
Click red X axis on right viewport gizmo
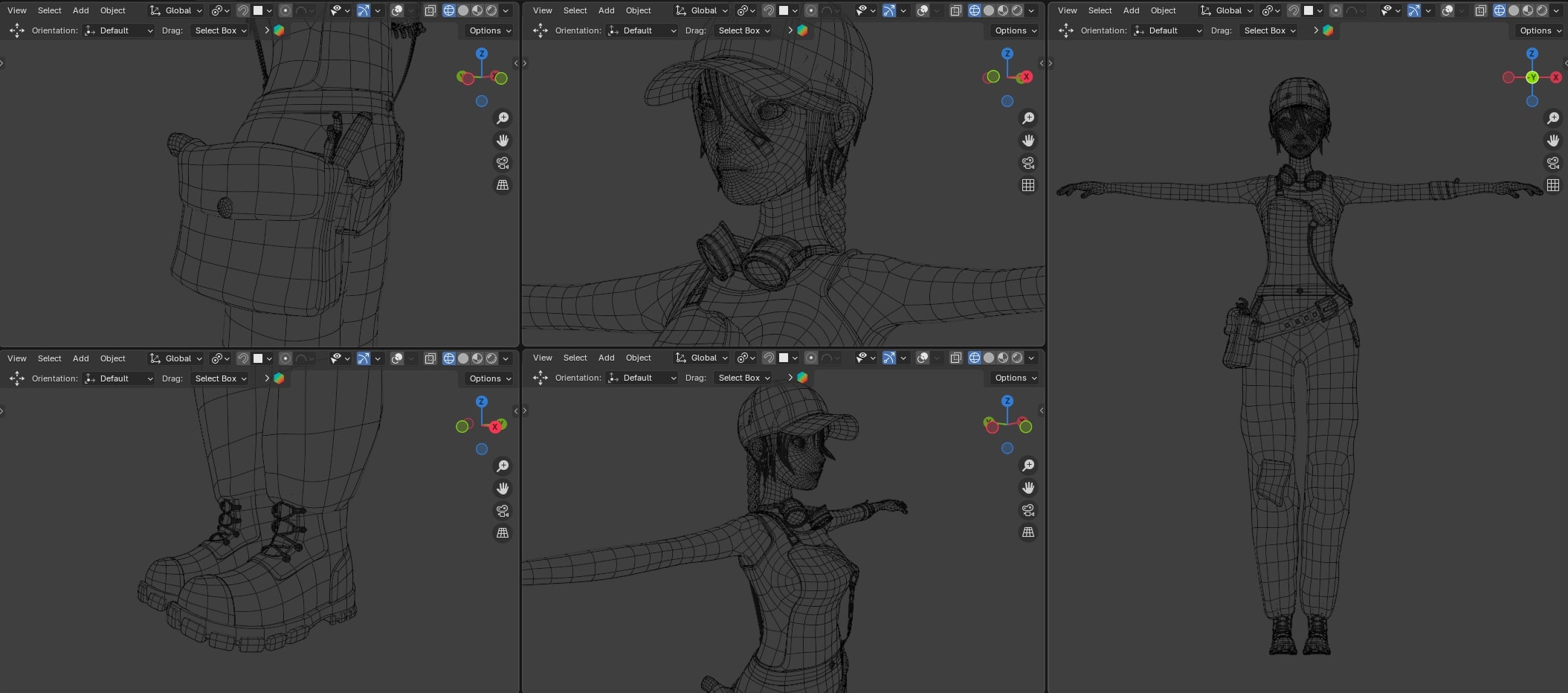pos(1555,77)
